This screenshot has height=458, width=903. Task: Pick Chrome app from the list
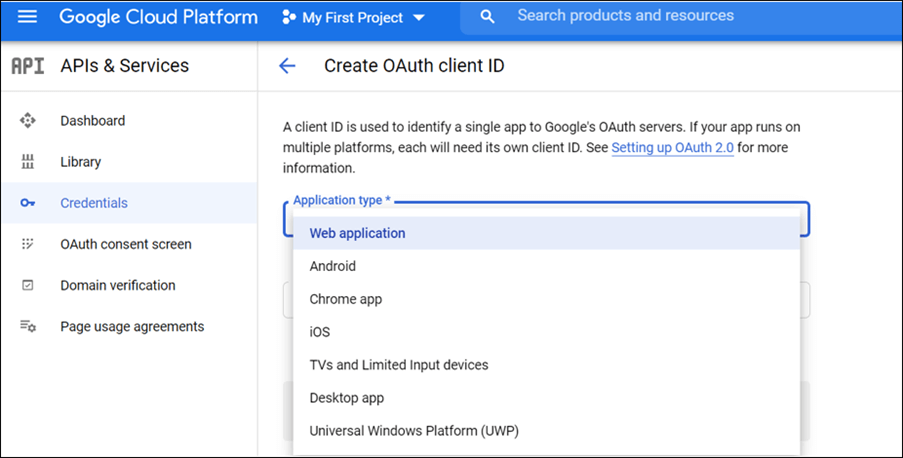pyautogui.click(x=346, y=299)
